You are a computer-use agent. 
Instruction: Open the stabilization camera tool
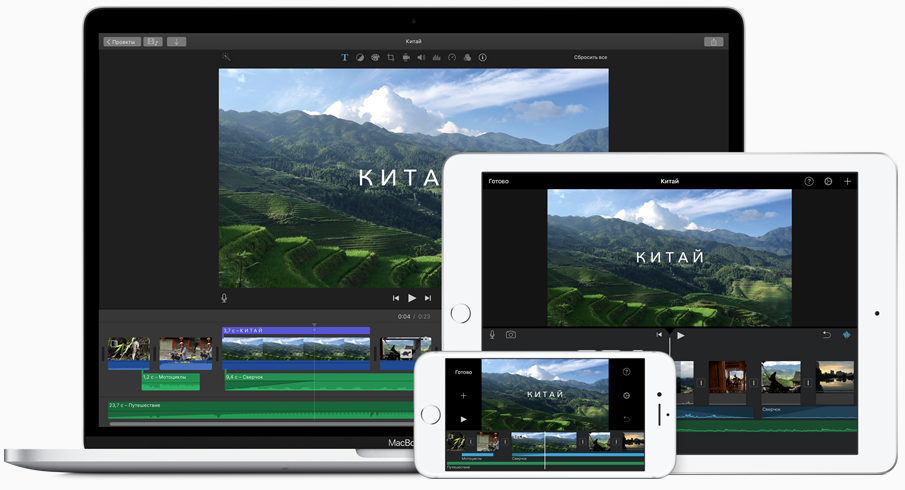click(406, 57)
